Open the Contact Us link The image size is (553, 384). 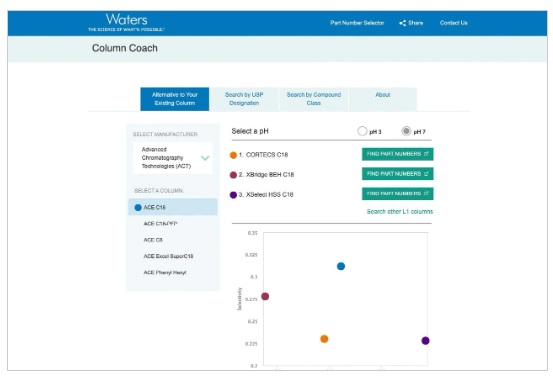454,23
